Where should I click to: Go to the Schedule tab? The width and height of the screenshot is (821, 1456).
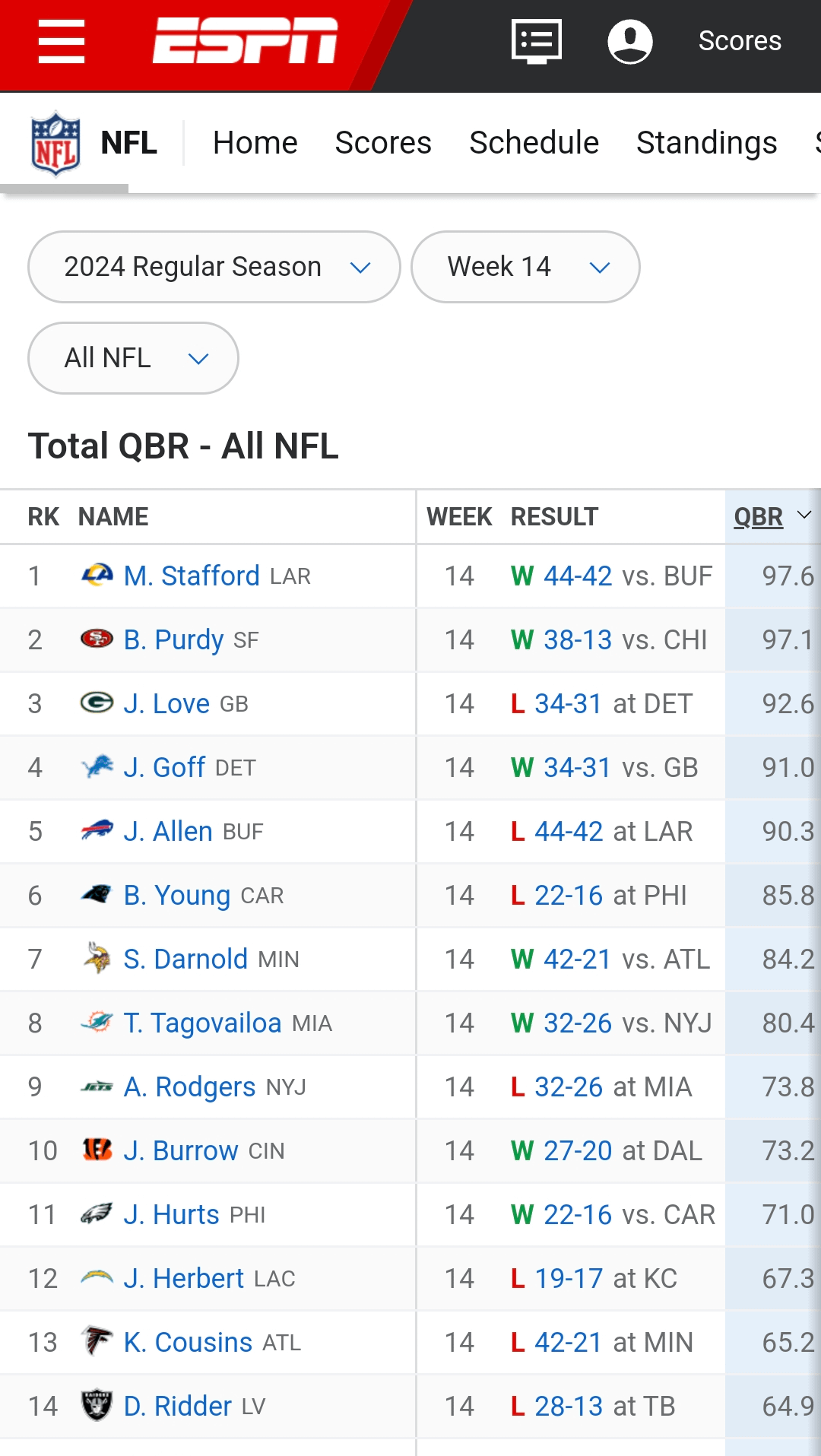coord(534,143)
